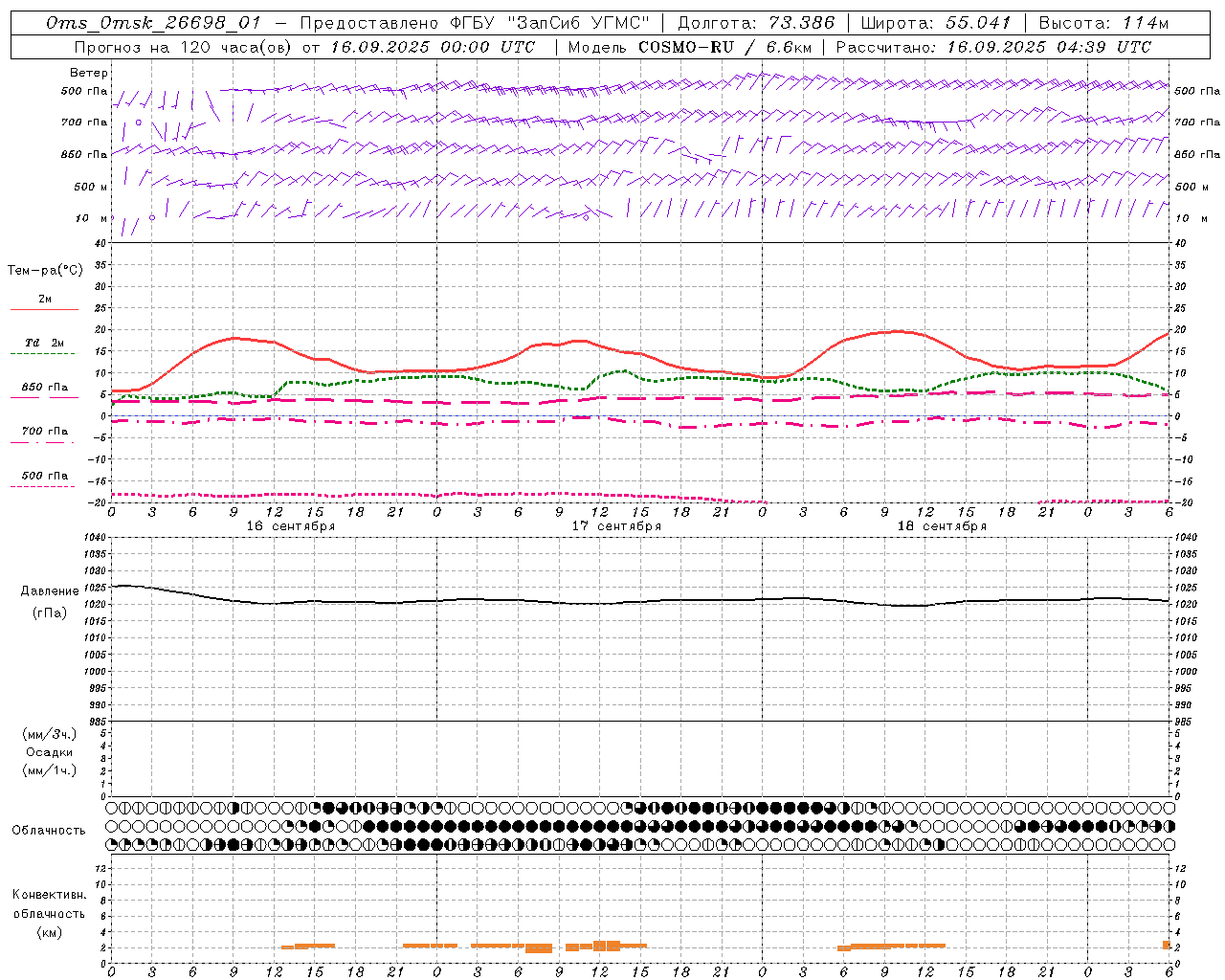Image resolution: width=1225 pixels, height=980 pixels.
Task: Click the Конвективн. label
Action: tap(49, 895)
